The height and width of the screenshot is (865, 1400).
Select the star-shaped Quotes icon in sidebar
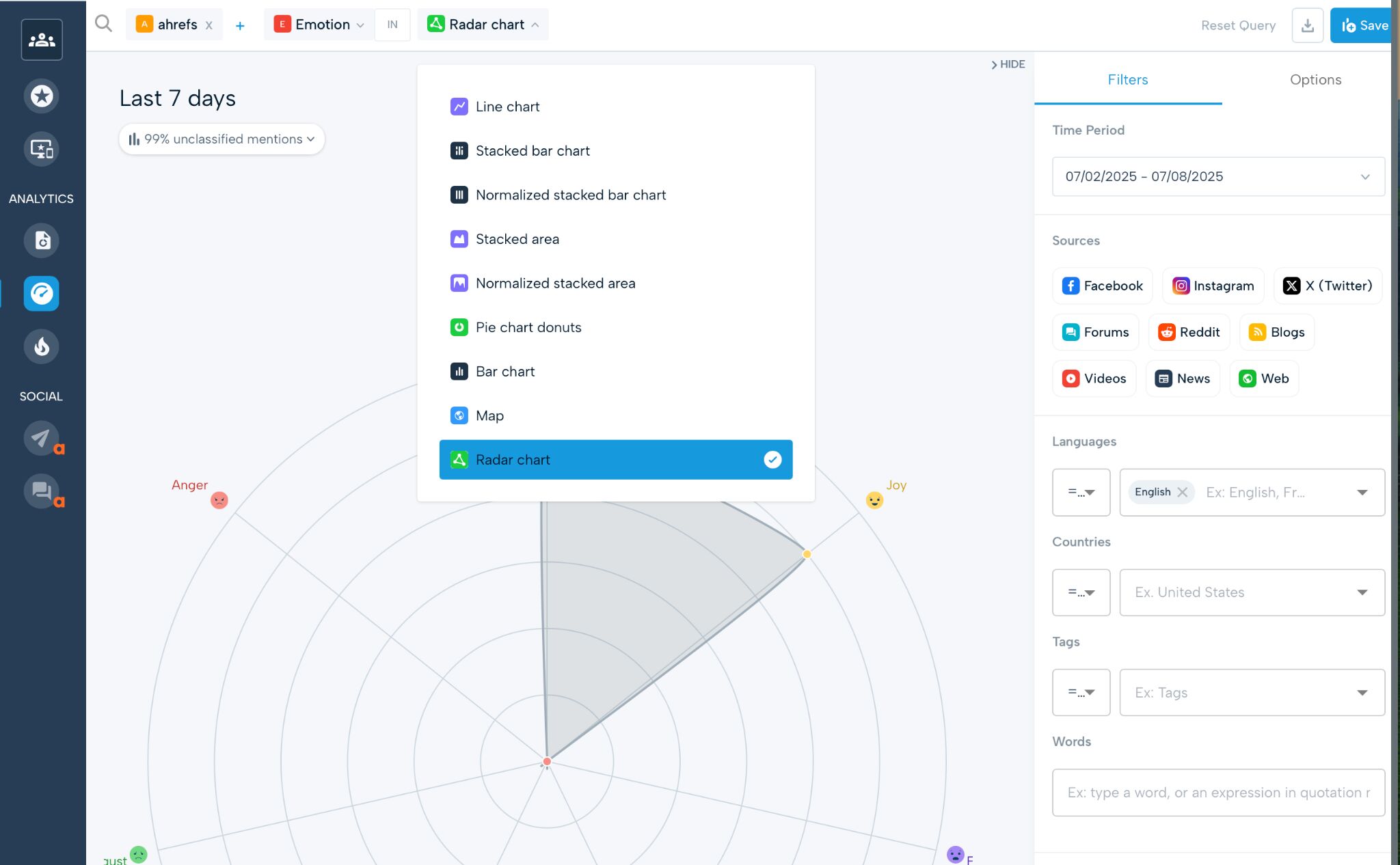(41, 96)
